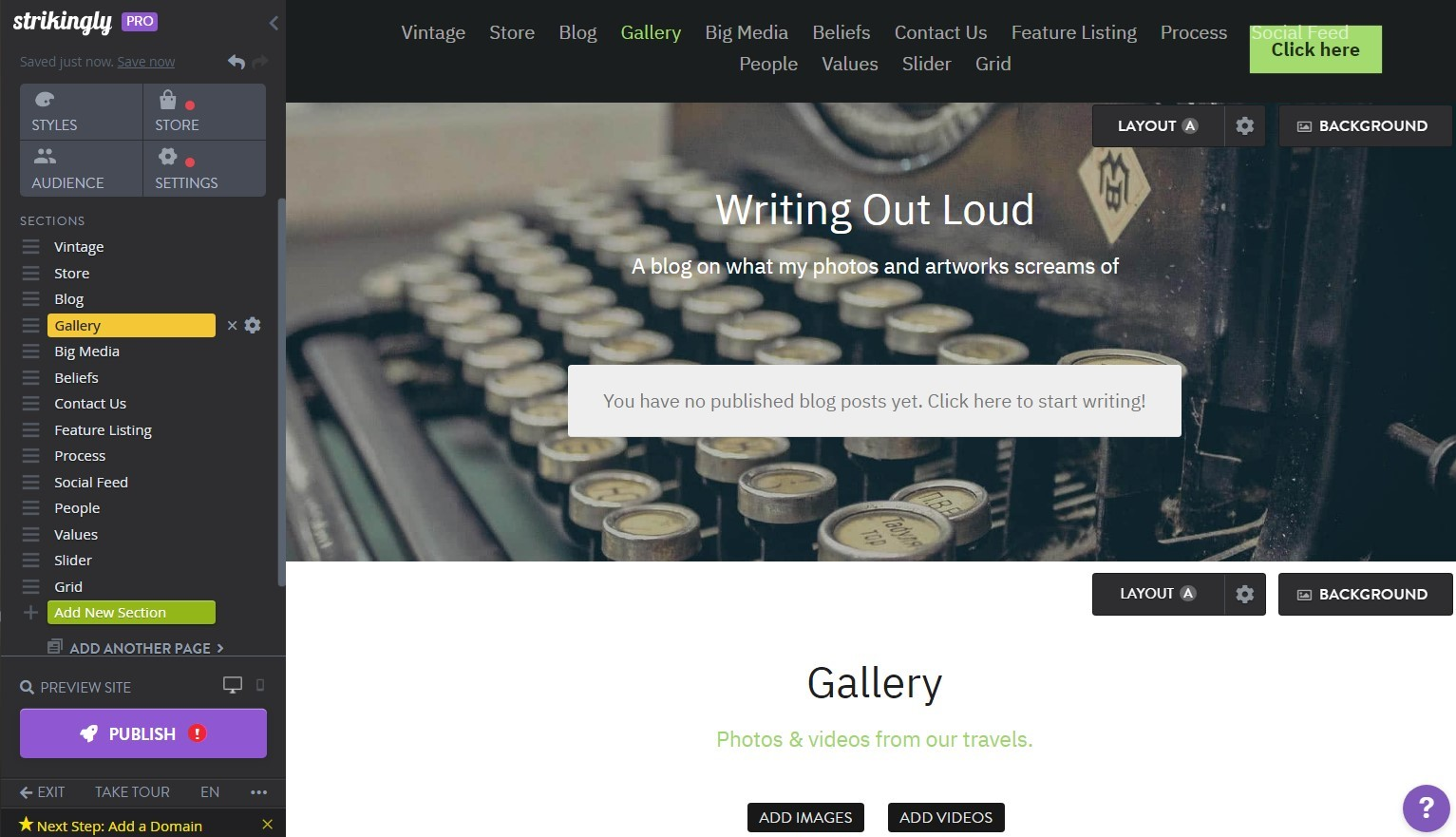This screenshot has height=837, width=1456.
Task: Open Gallery section settings gear
Action: point(253,325)
